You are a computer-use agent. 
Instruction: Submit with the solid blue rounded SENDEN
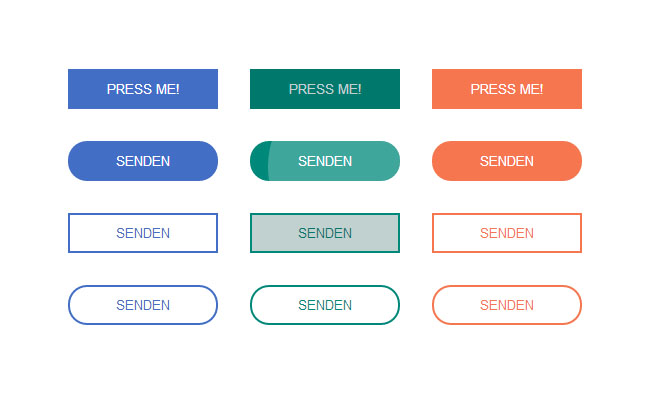click(x=143, y=161)
